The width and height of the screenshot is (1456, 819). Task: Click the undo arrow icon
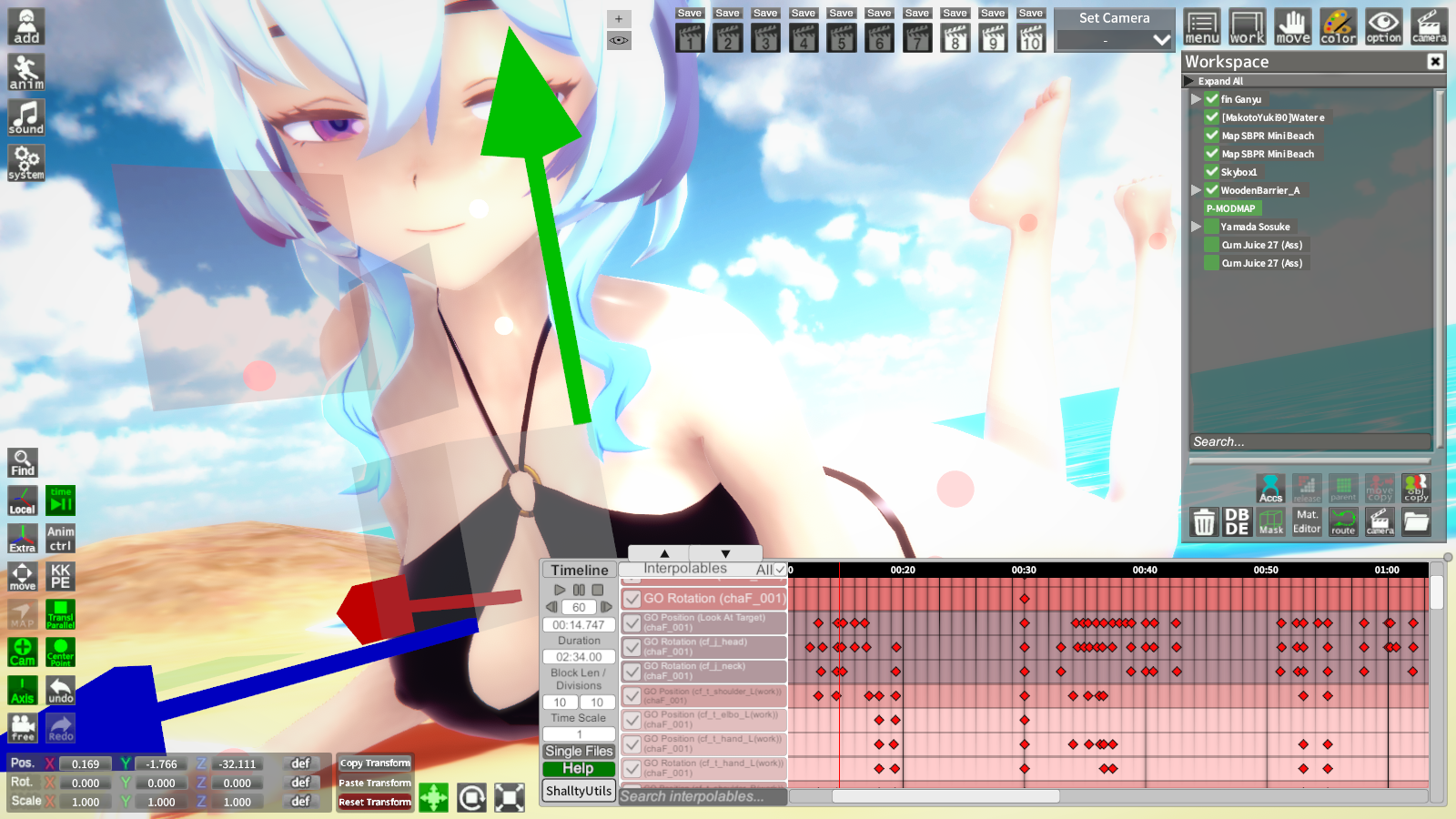61,690
